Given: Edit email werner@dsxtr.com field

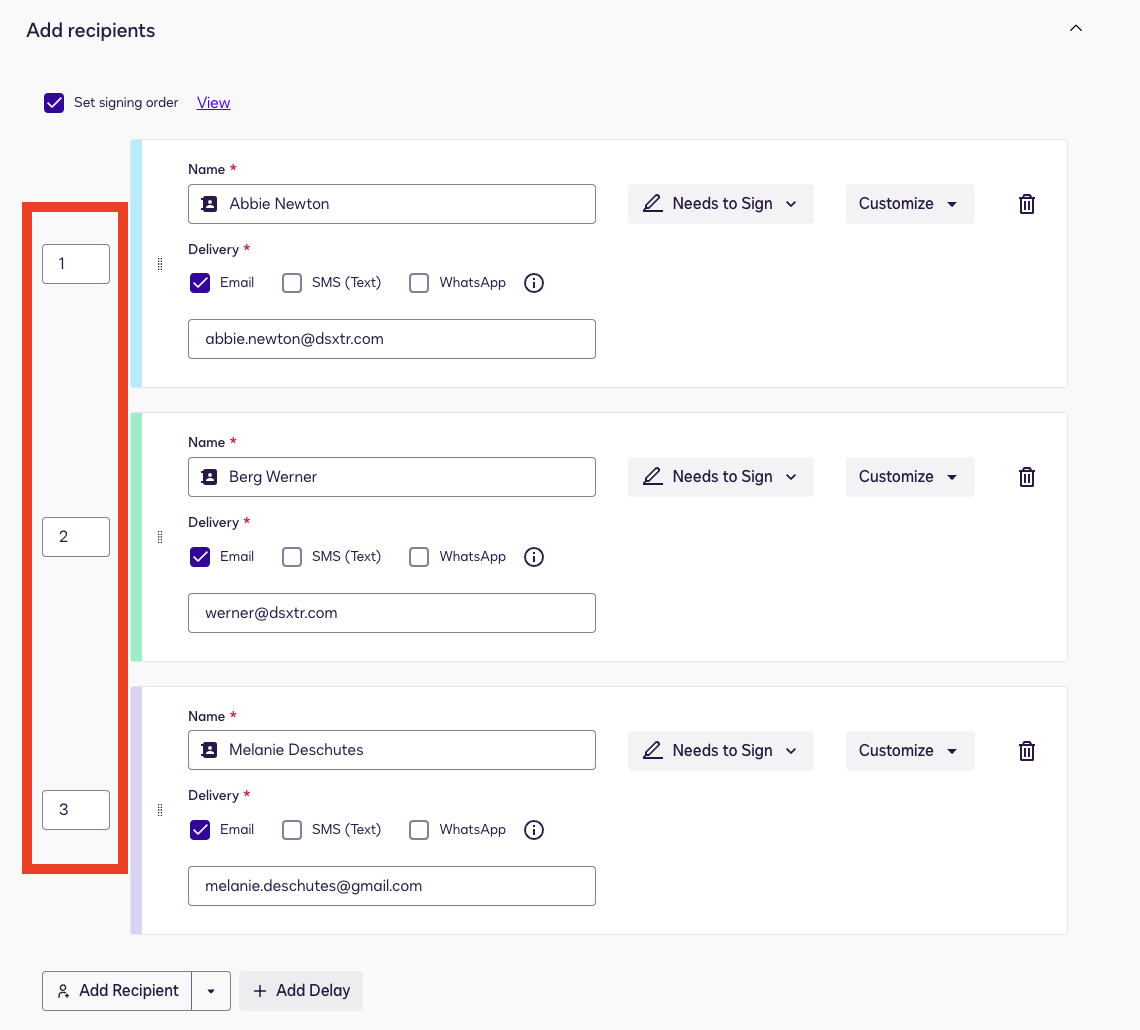Looking at the screenshot, I should (392, 613).
